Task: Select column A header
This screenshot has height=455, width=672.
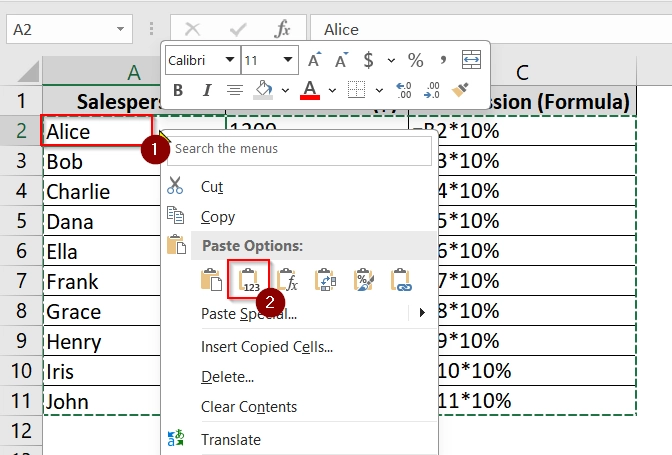Action: 134,72
